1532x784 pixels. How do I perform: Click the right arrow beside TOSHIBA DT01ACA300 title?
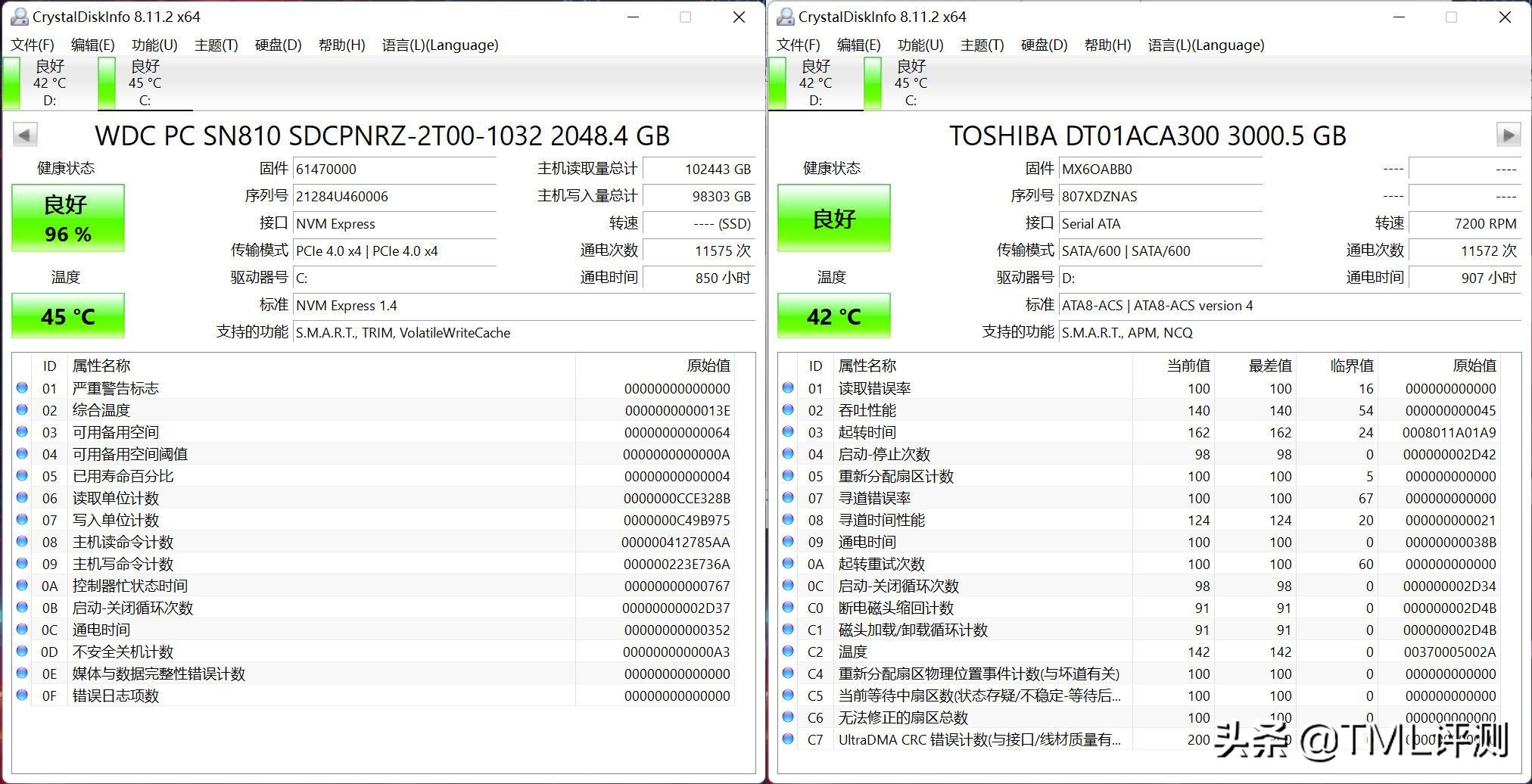click(x=1508, y=134)
